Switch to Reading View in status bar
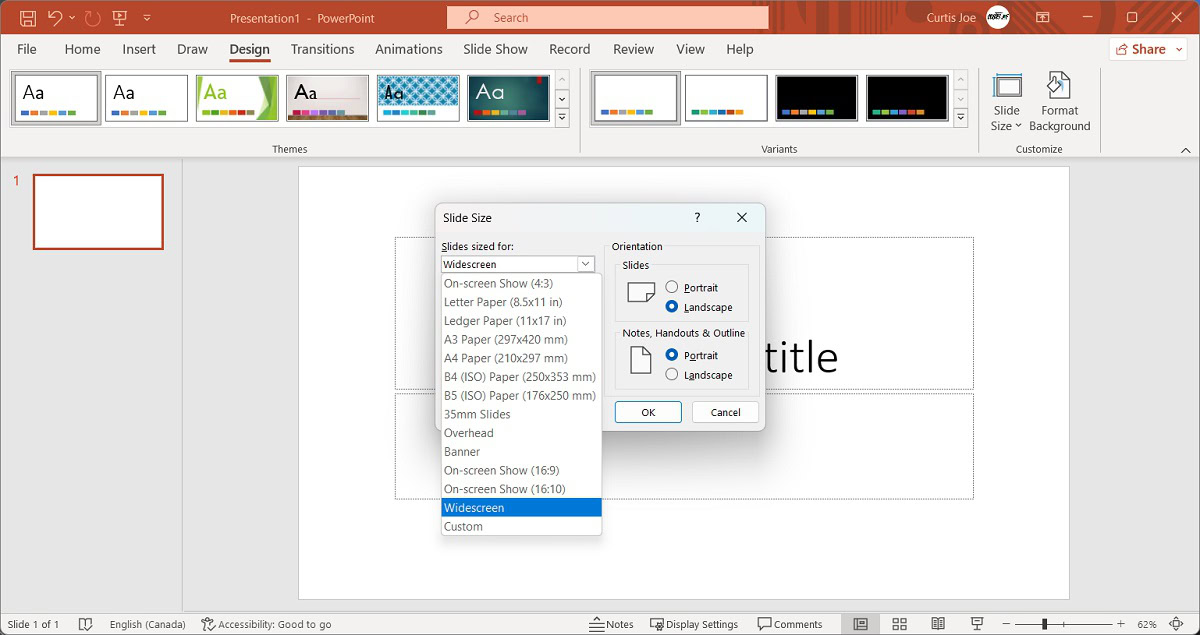The width and height of the screenshot is (1200, 635). pos(938,624)
